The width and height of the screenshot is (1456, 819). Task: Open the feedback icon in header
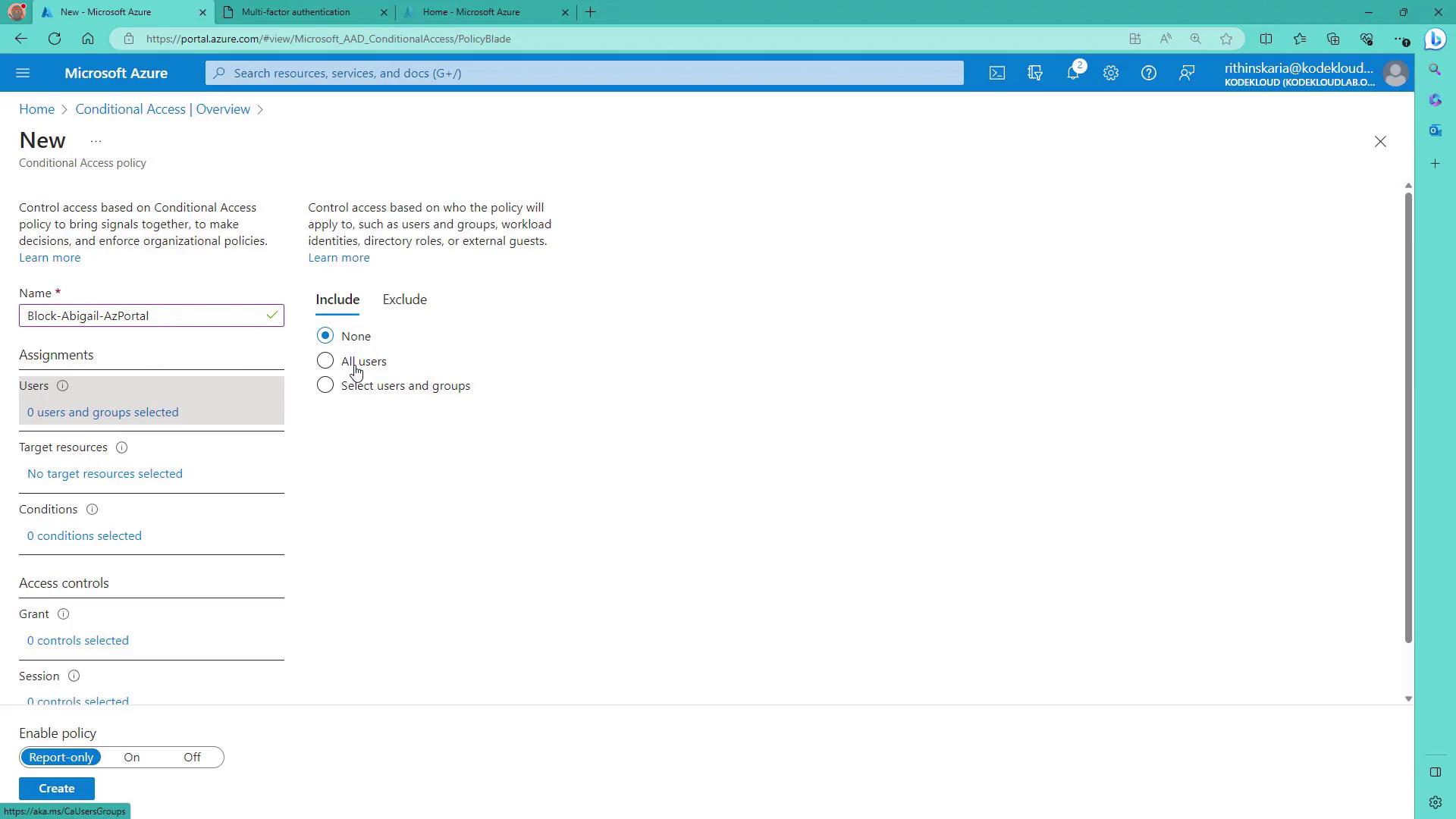click(x=1187, y=73)
